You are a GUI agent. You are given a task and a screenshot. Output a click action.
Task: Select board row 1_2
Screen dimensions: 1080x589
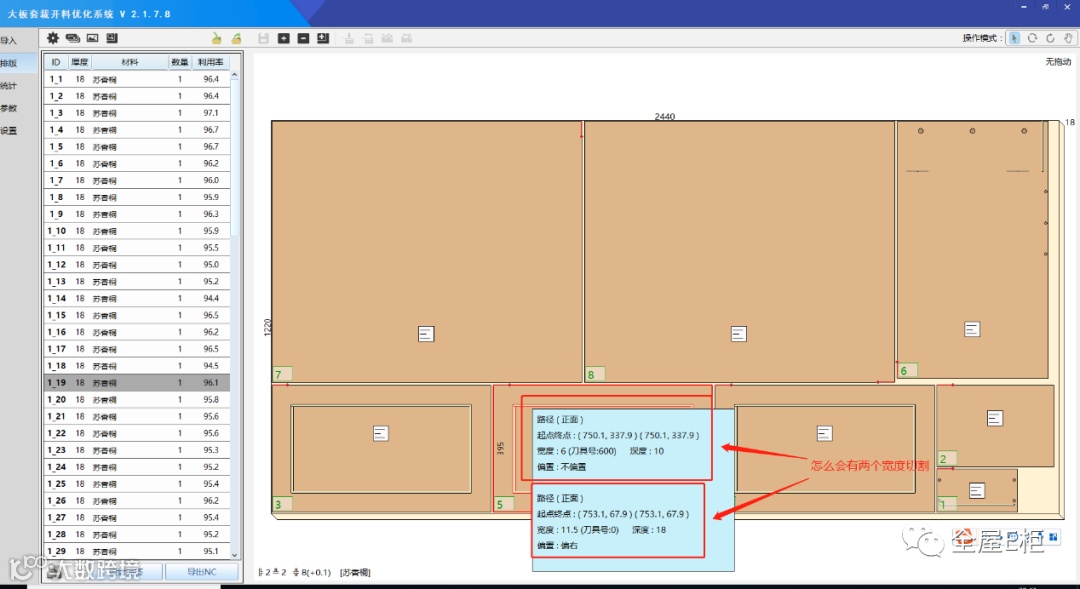point(136,96)
